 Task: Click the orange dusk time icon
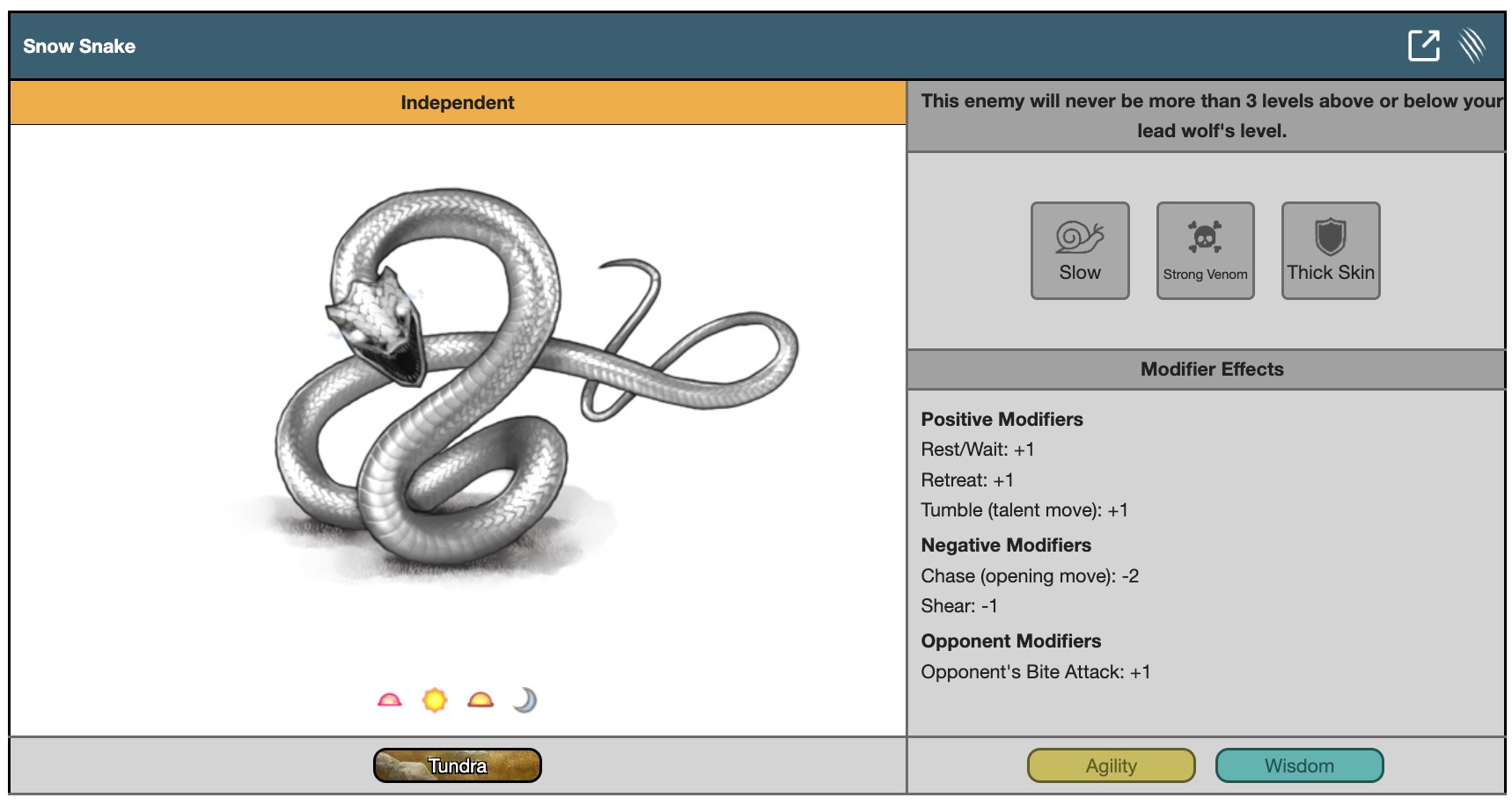point(481,700)
